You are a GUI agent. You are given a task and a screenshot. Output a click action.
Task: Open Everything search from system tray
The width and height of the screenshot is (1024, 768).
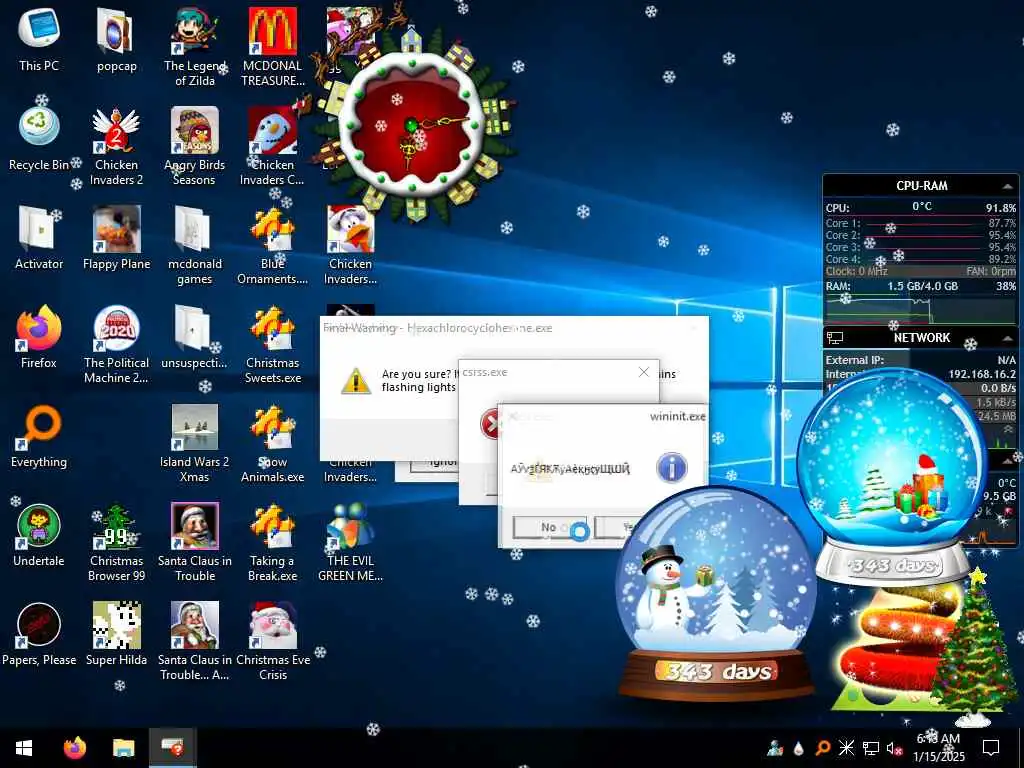[822, 748]
